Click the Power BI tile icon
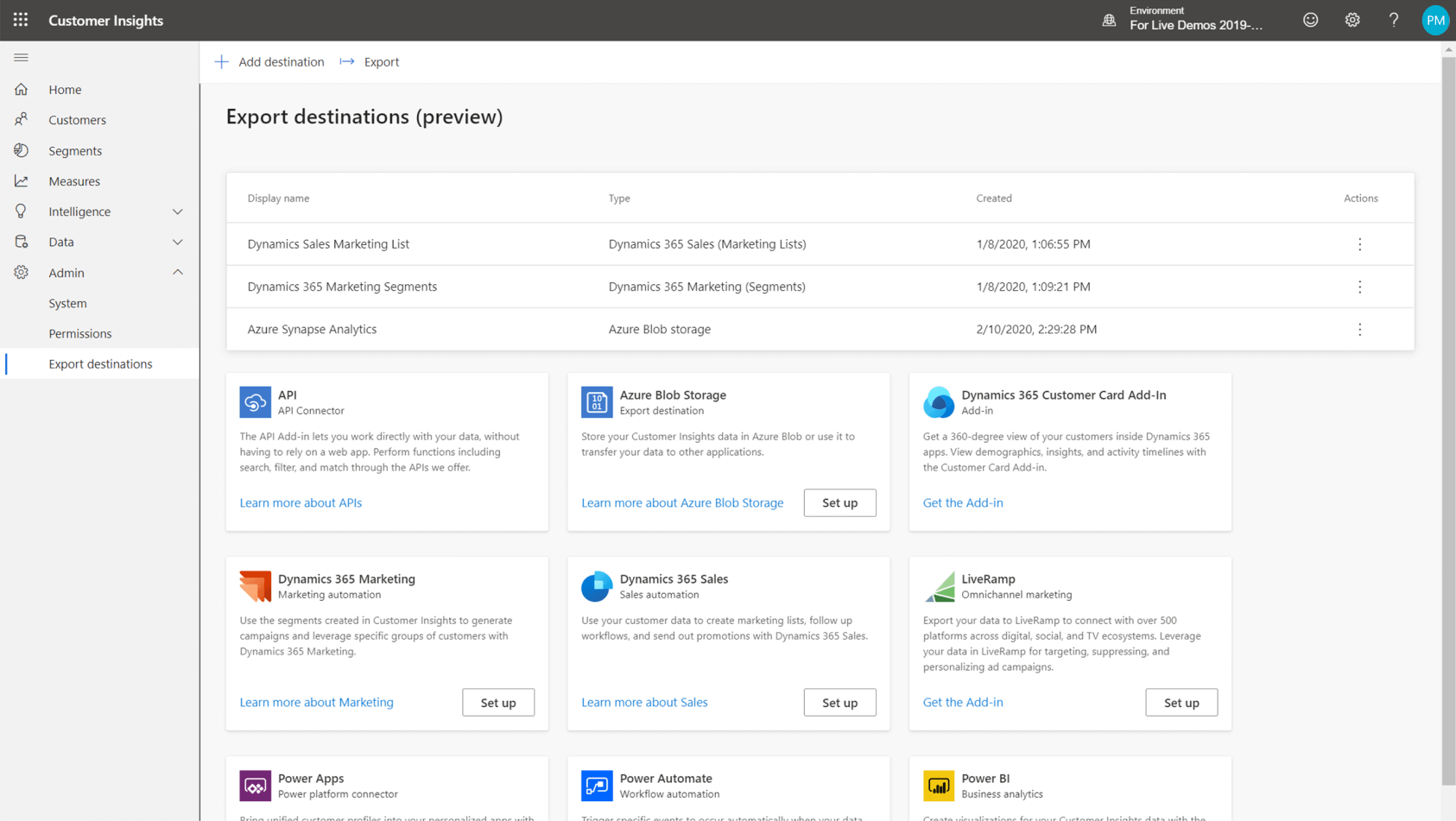 point(939,786)
